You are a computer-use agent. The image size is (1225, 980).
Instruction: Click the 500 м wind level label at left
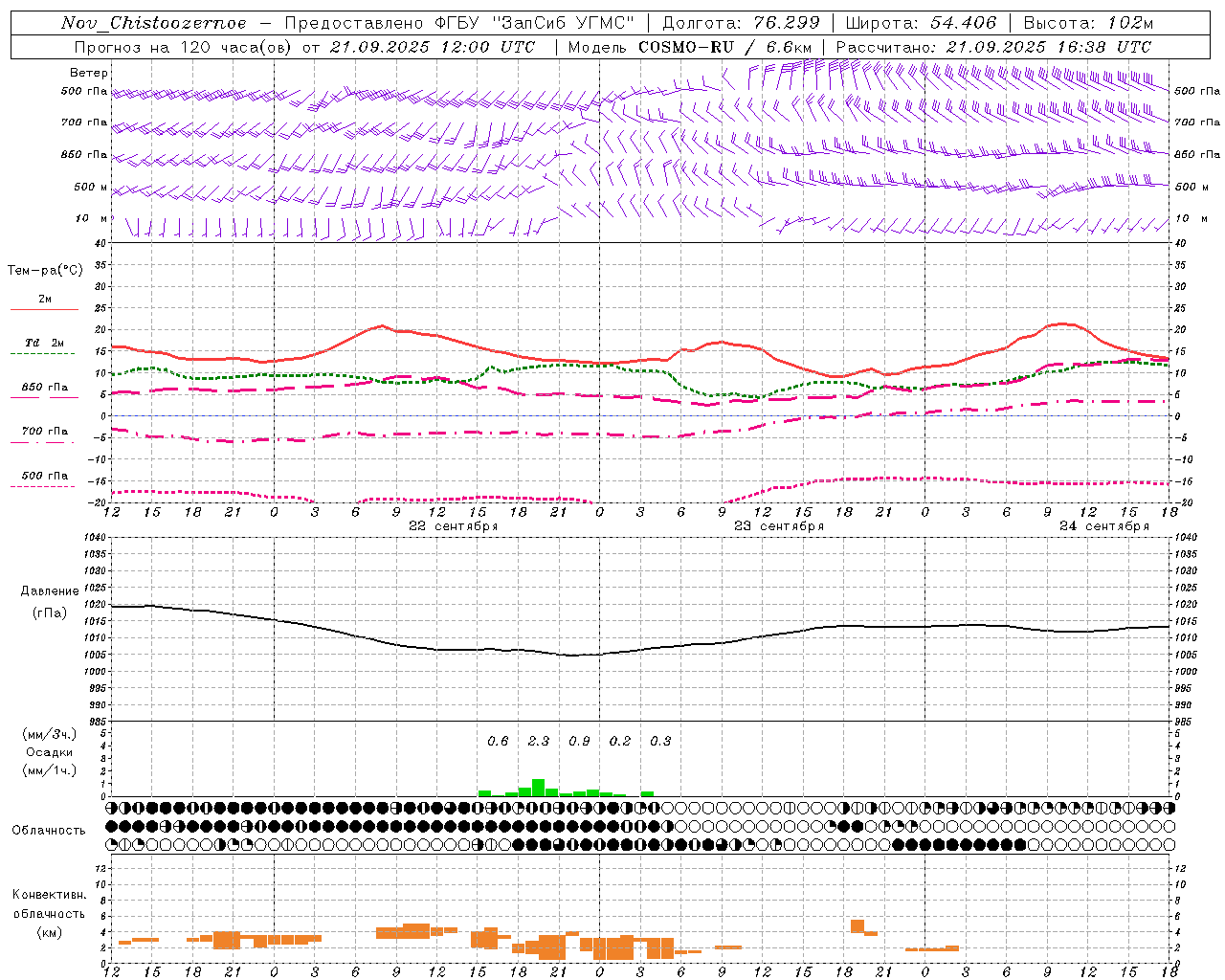click(91, 187)
